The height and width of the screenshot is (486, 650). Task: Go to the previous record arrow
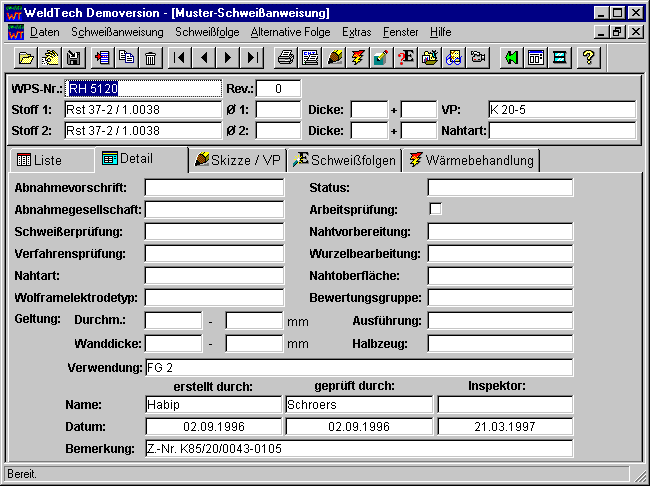pos(205,58)
